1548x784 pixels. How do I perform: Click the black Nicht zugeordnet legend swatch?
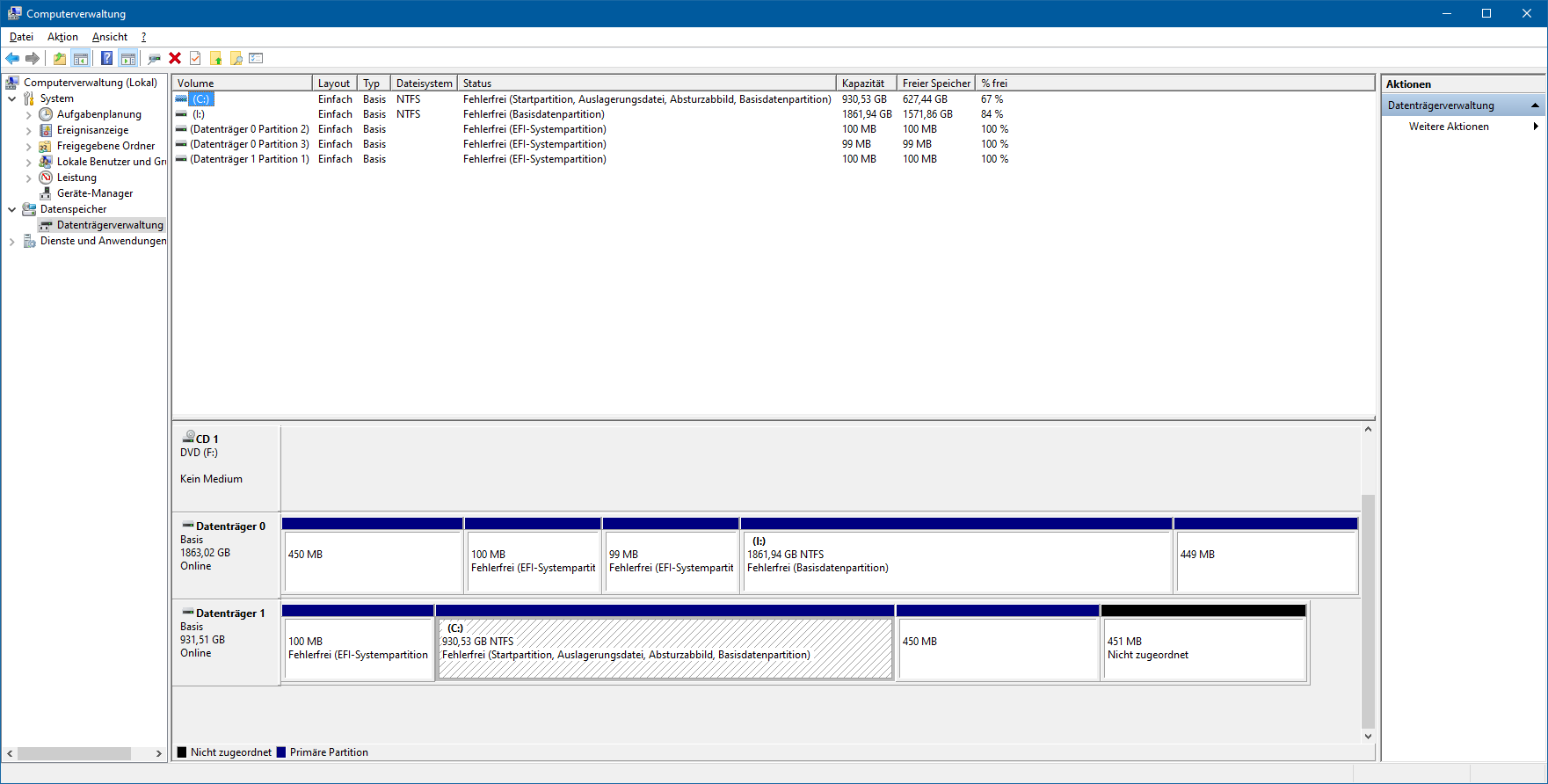[x=182, y=752]
